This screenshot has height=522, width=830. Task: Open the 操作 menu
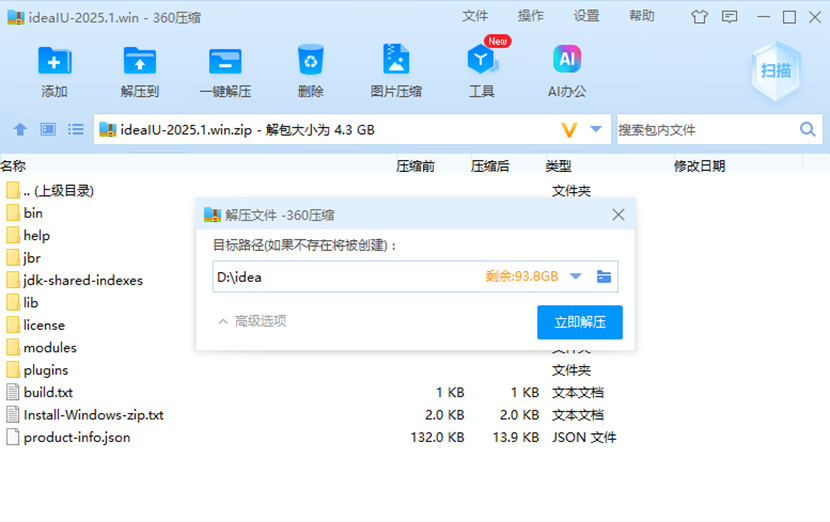(531, 16)
